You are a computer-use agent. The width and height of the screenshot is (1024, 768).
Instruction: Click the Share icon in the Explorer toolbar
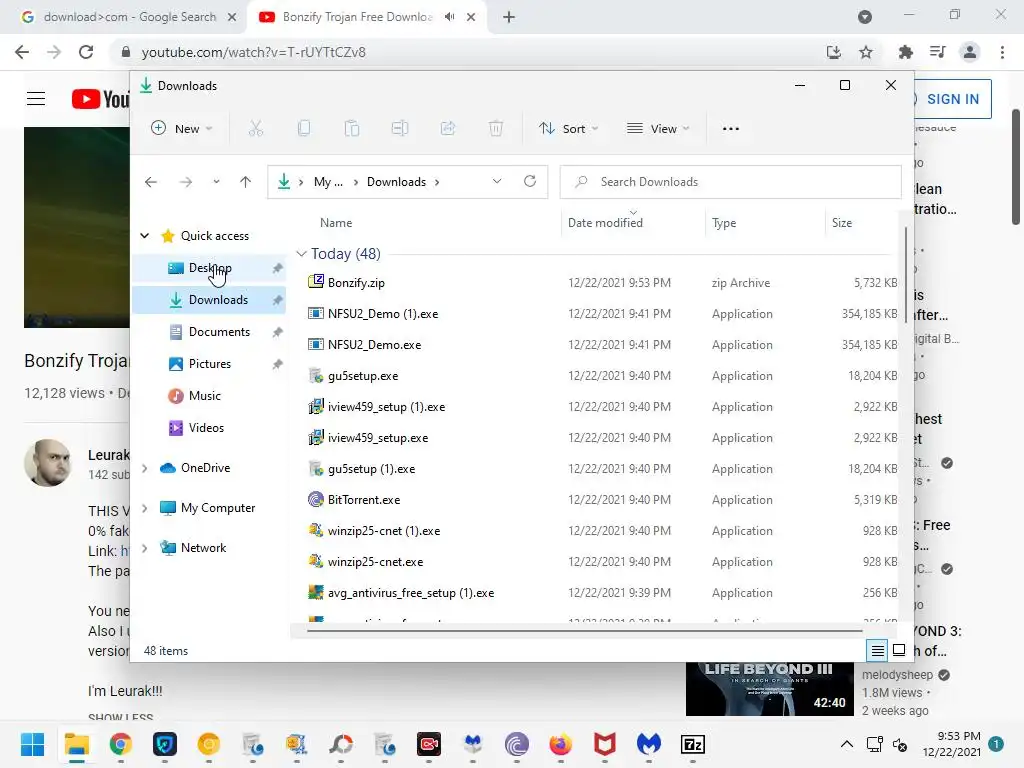tap(448, 129)
